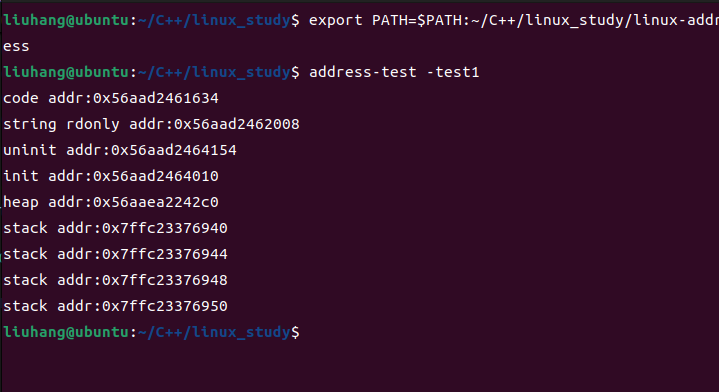This screenshot has width=719, height=392.
Task: Click the export PATH command text
Action: pyautogui.click(x=514, y=21)
